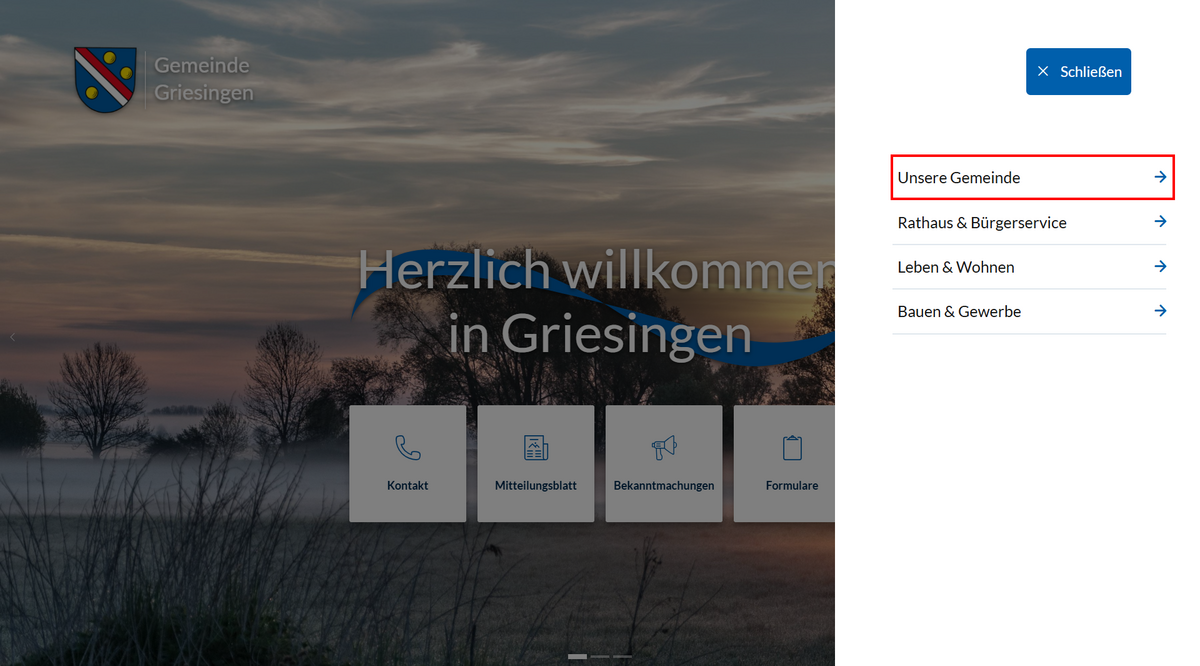Image resolution: width=1200 pixels, height=666 pixels.
Task: Expand Leben & Wohnen via its arrow
Action: tap(1160, 266)
